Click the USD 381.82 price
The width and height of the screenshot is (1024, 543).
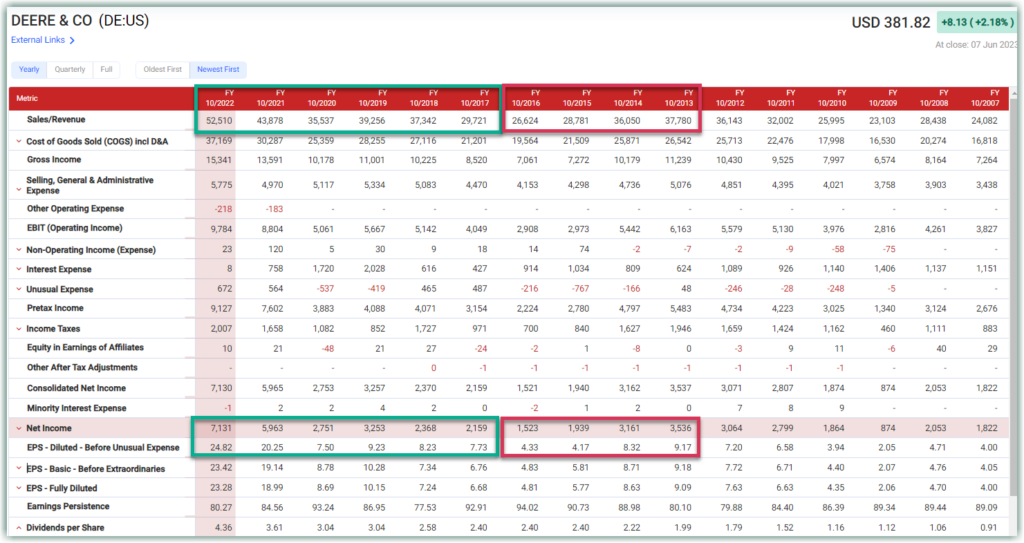(891, 23)
